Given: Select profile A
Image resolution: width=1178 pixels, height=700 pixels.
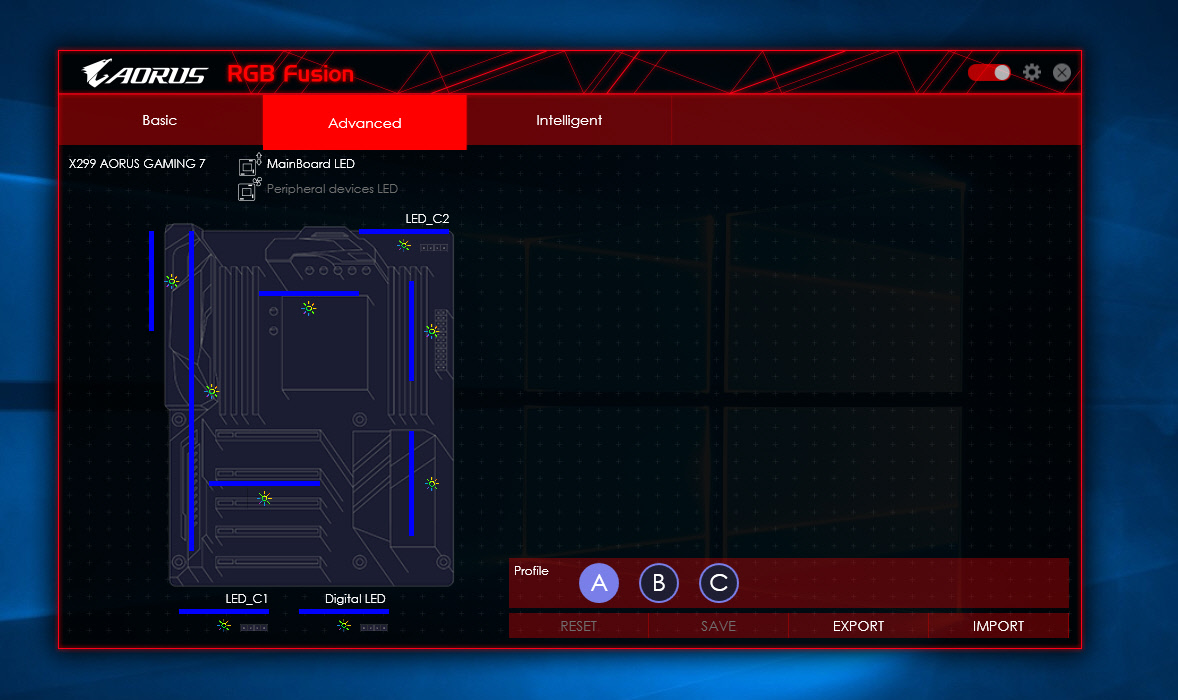Looking at the screenshot, I should pyautogui.click(x=599, y=583).
